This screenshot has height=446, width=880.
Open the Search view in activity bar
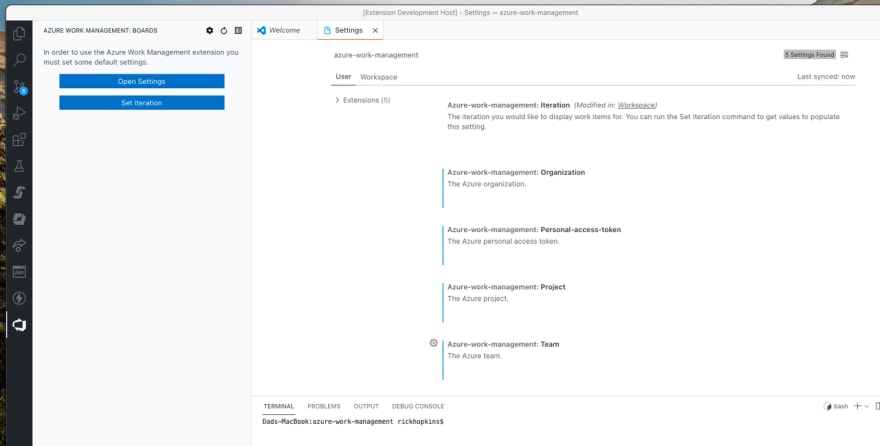pyautogui.click(x=19, y=60)
